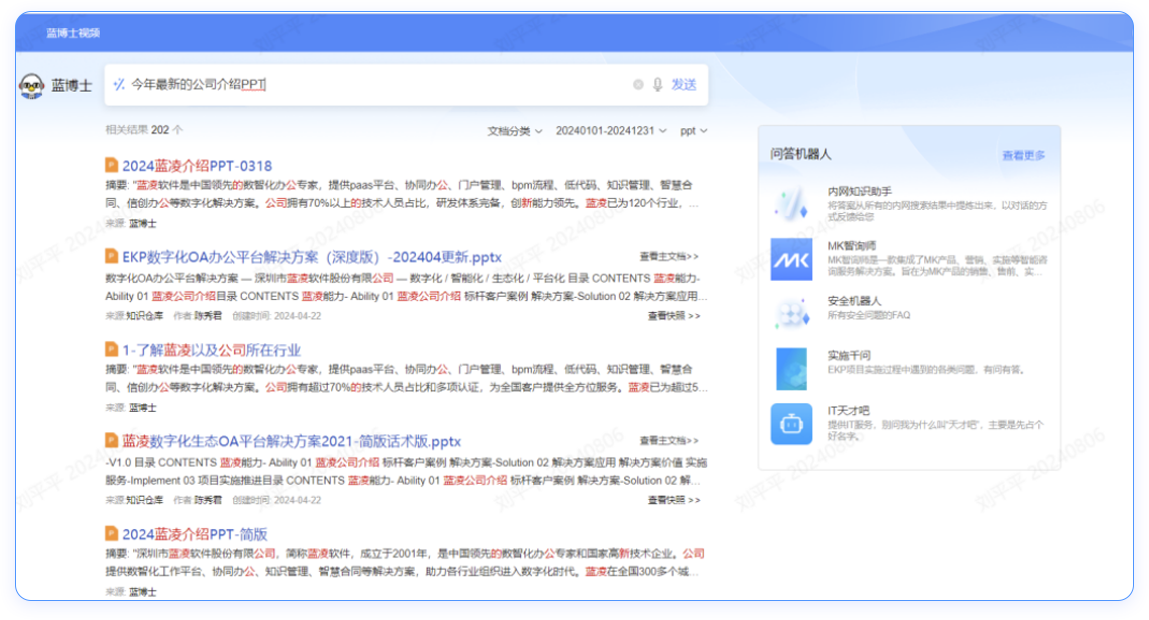This screenshot has width=1149, height=620.
Task: Click the sparkle AI icon in search box
Action: pyautogui.click(x=119, y=84)
